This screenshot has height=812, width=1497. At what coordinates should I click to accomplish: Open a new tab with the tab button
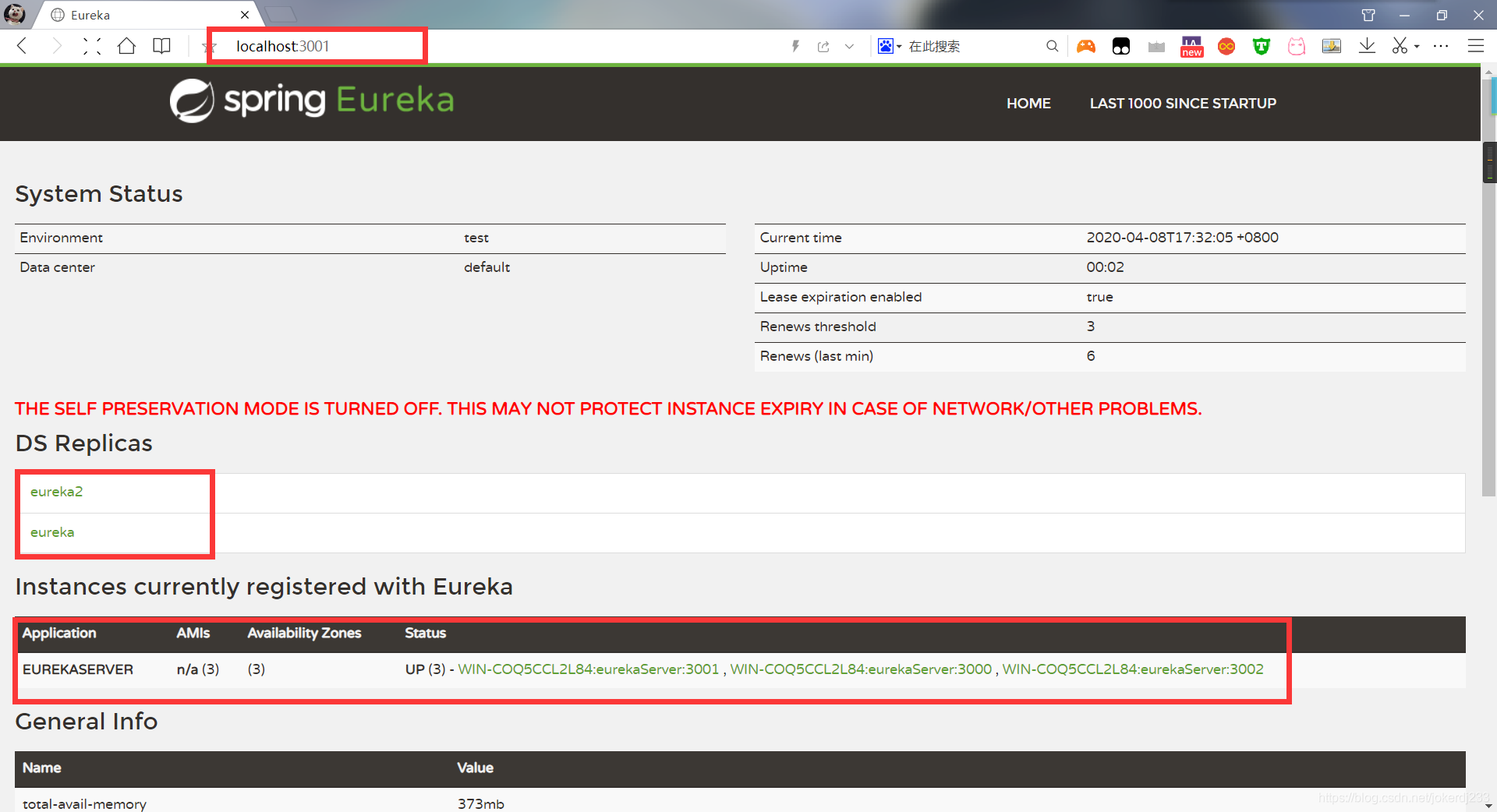tap(281, 14)
